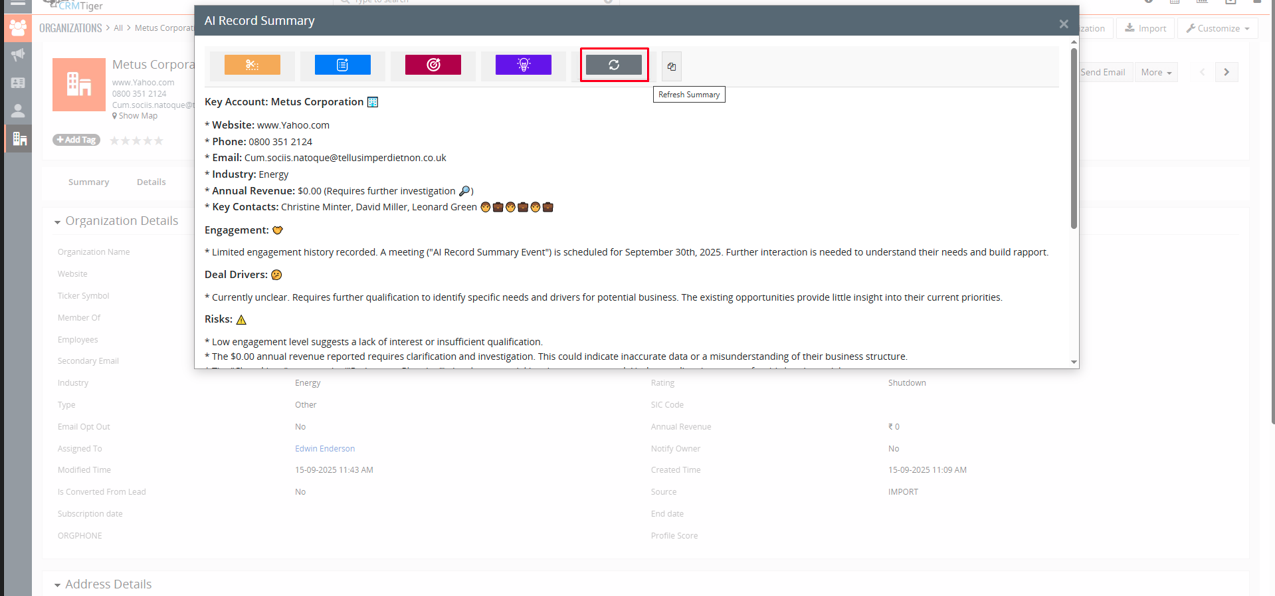Image resolution: width=1275 pixels, height=596 pixels.
Task: Open the More dropdown menu
Action: coord(1156,72)
